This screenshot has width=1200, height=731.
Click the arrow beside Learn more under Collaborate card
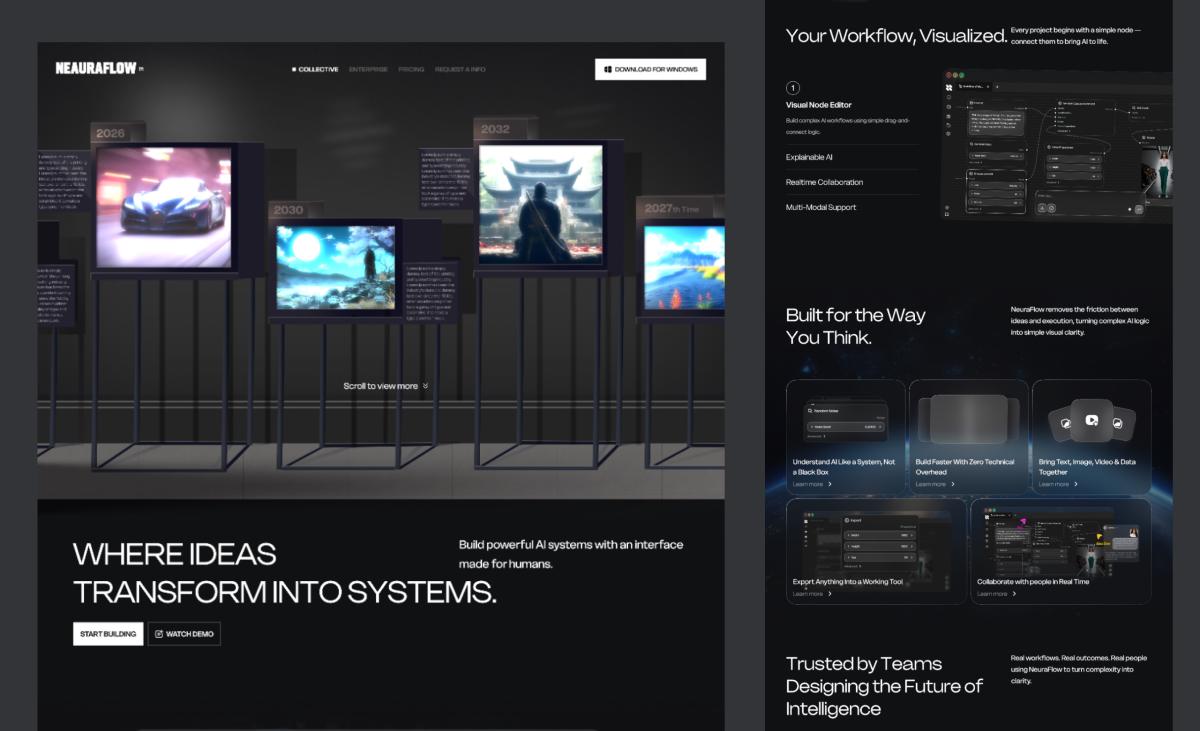1014,594
